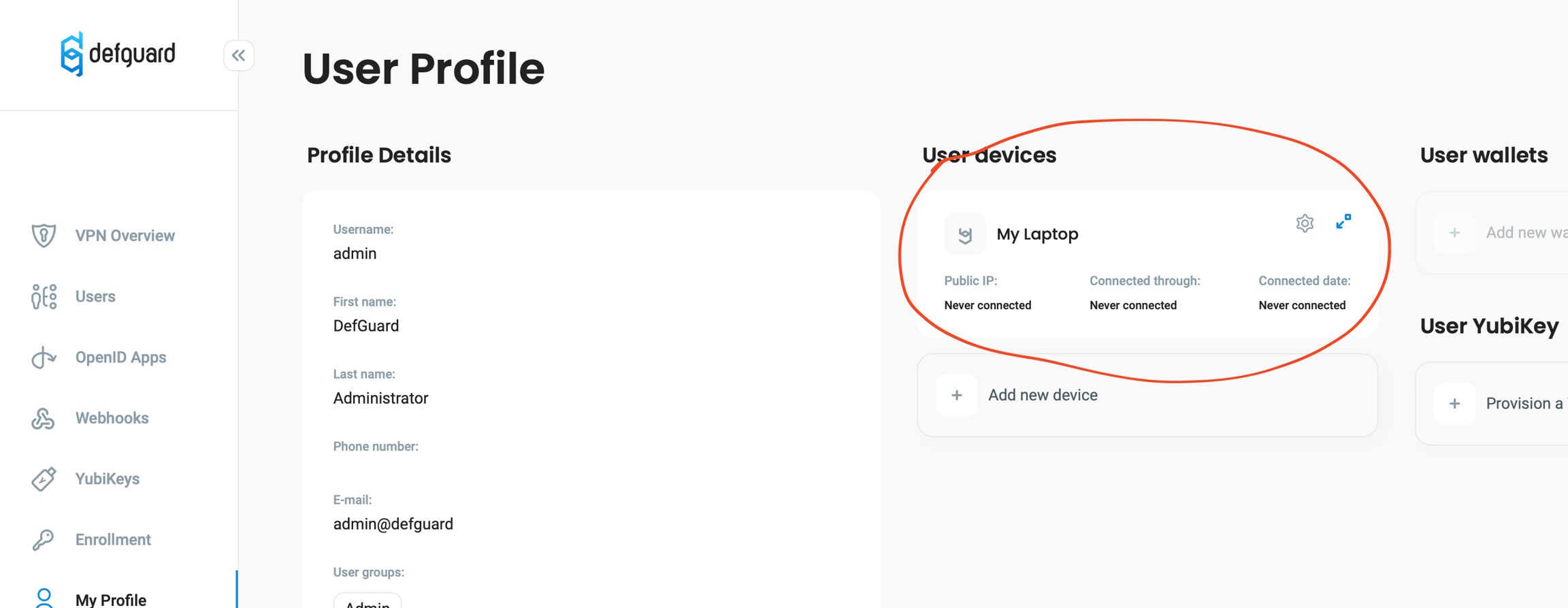This screenshot has height=608, width=1568.
Task: Expand the My Laptop device card
Action: 1343,222
